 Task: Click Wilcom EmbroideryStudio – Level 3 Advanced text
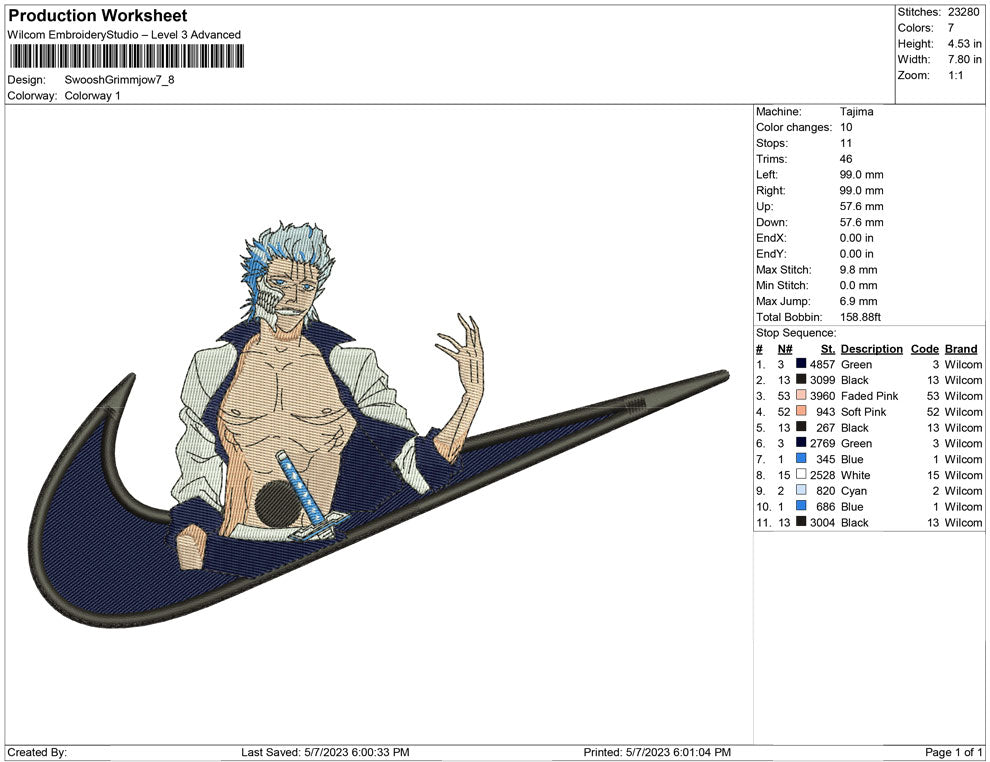point(124,35)
